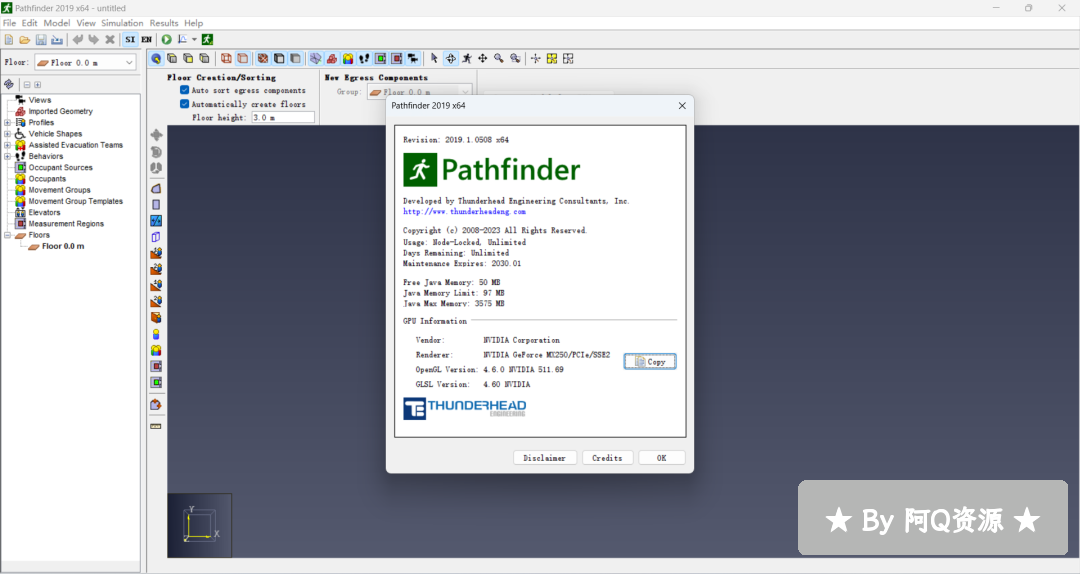
Task: Save the model using the floppy disk icon
Action: point(41,39)
